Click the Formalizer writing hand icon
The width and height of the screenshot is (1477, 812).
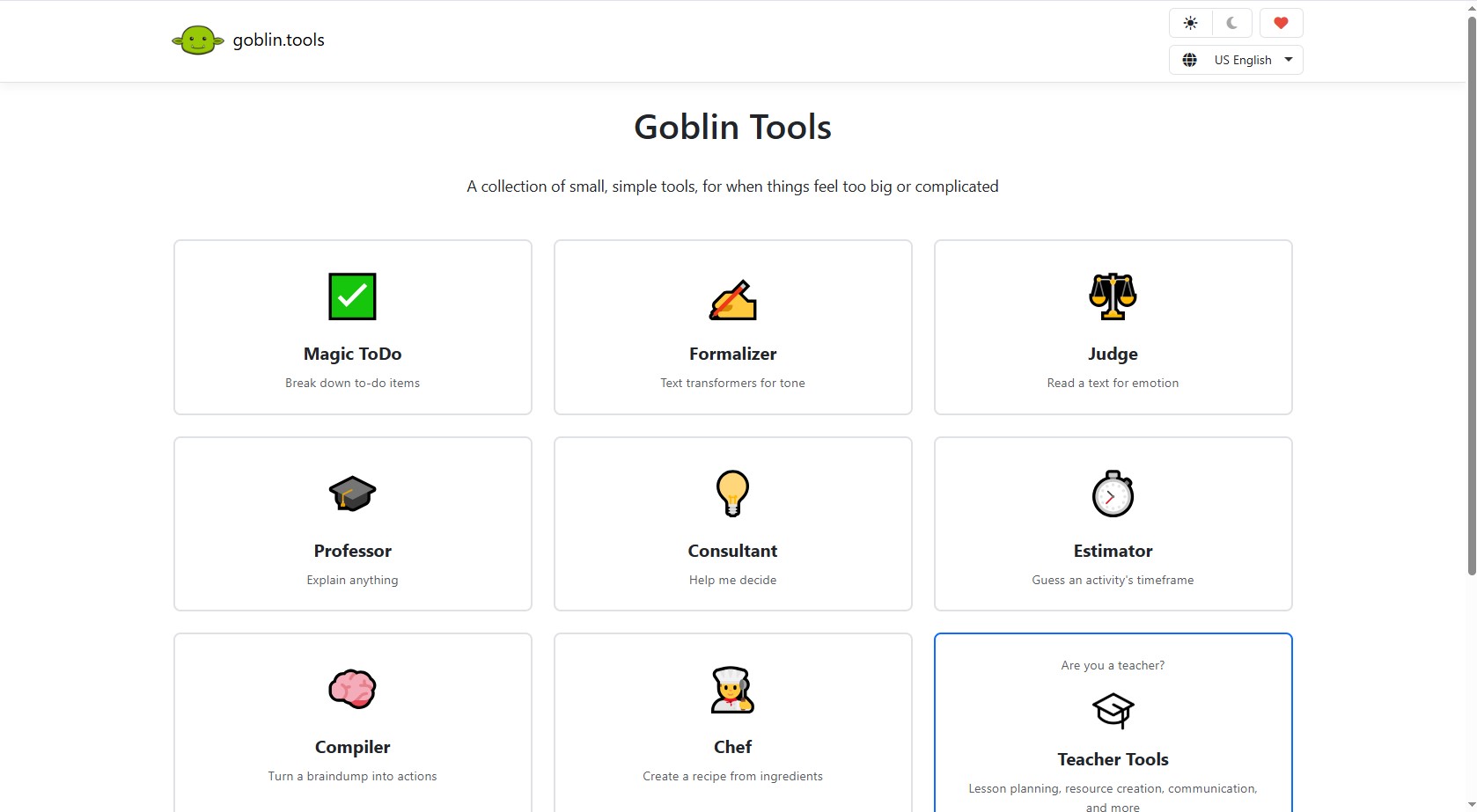pyautogui.click(x=732, y=300)
